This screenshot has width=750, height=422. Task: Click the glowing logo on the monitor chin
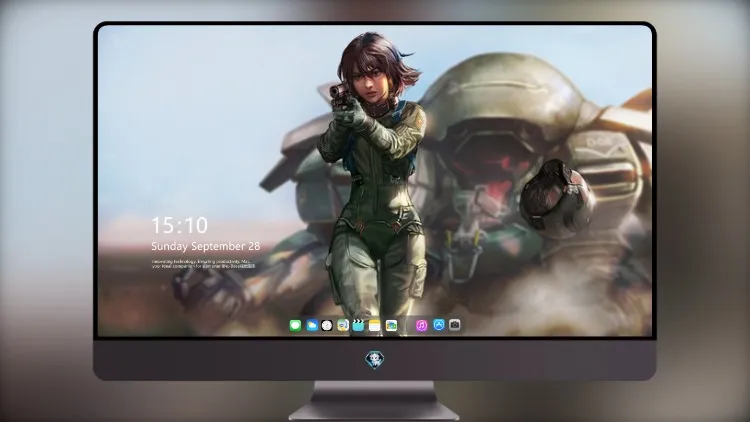tap(375, 360)
